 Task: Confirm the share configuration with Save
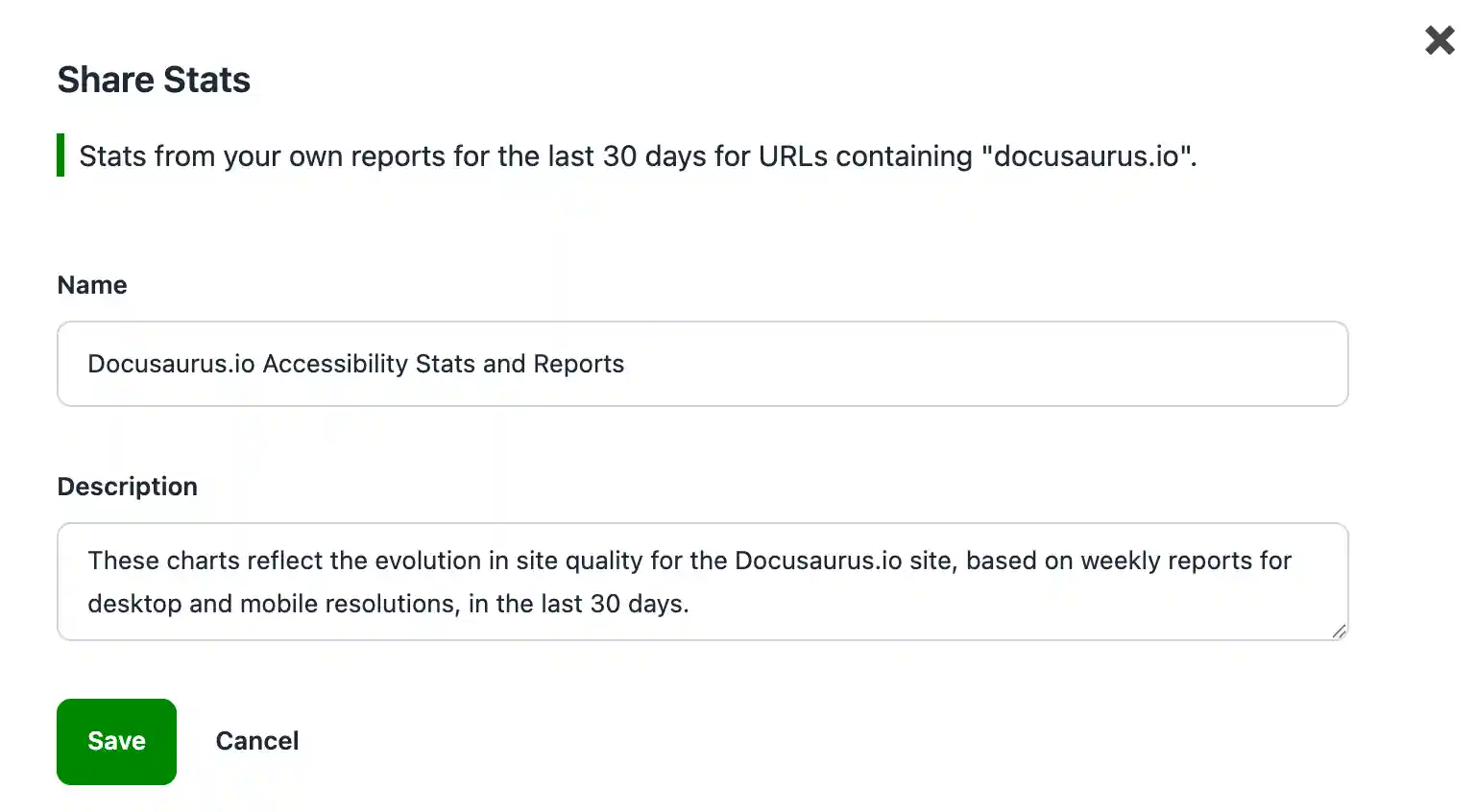116,741
